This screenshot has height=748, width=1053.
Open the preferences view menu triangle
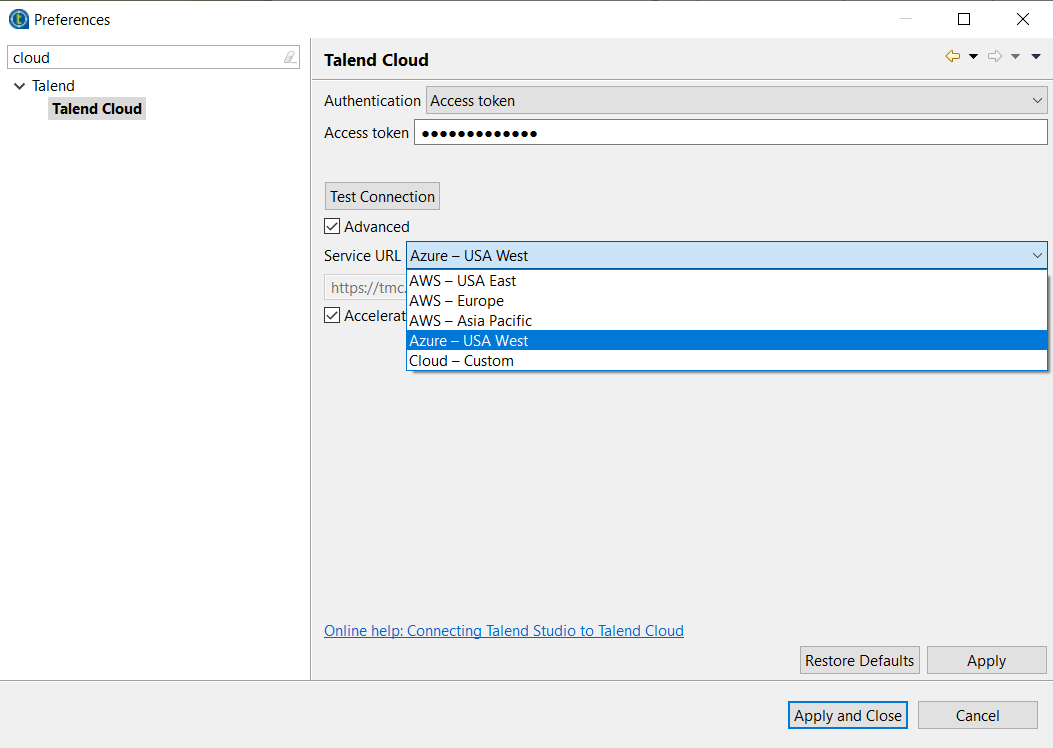pos(1036,57)
